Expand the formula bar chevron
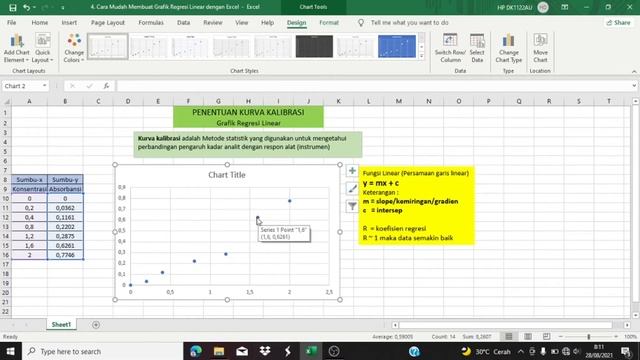The image size is (640, 360). coord(634,86)
